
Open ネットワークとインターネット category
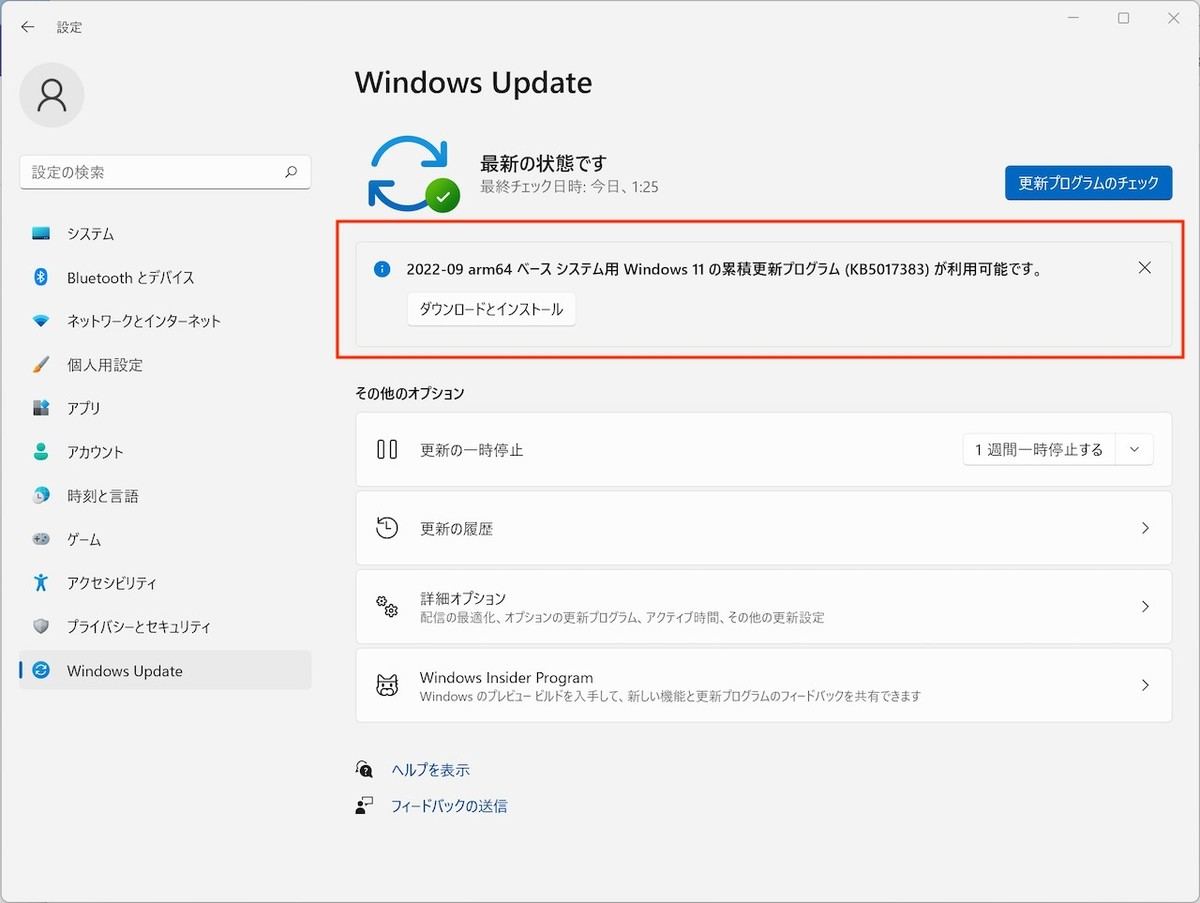pos(165,321)
